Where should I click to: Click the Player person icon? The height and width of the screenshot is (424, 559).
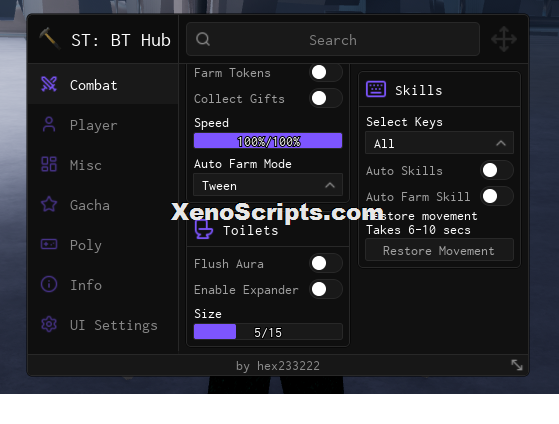click(49, 124)
